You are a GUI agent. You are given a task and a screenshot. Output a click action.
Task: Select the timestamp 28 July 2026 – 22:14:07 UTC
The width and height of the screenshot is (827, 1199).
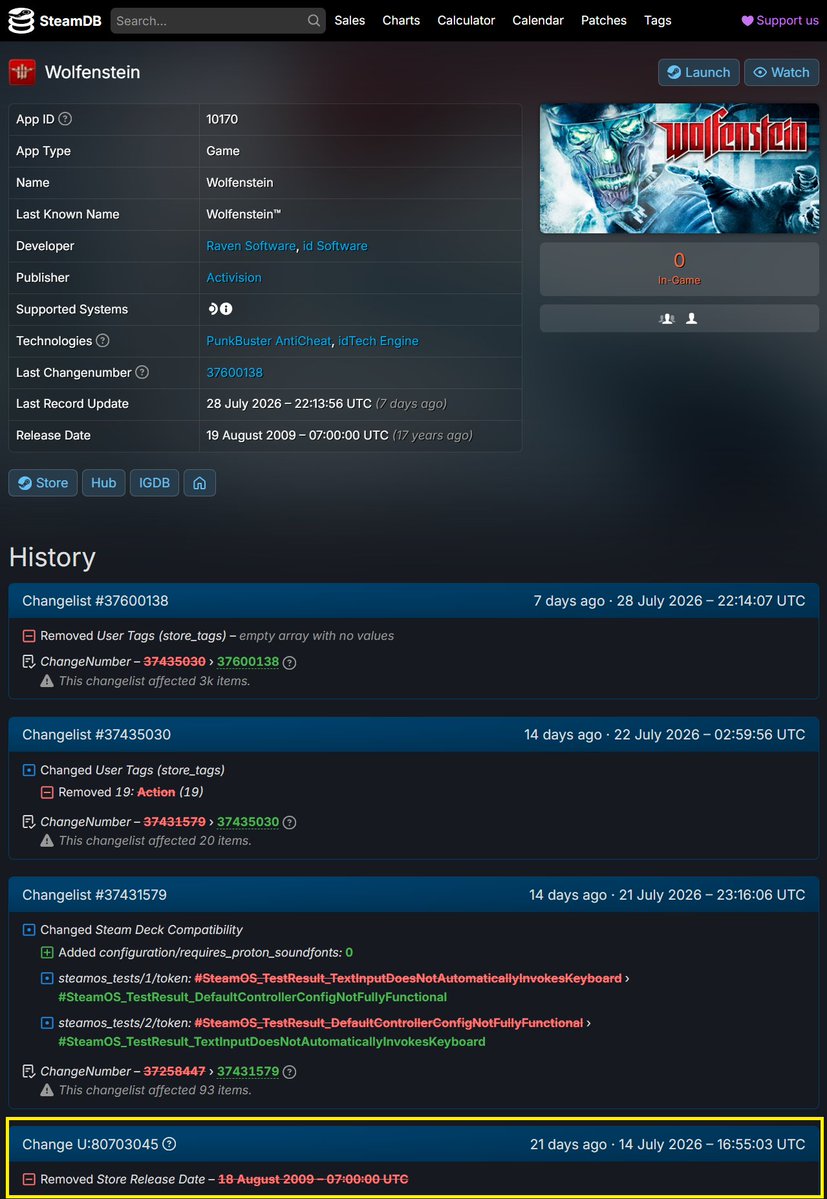click(711, 601)
